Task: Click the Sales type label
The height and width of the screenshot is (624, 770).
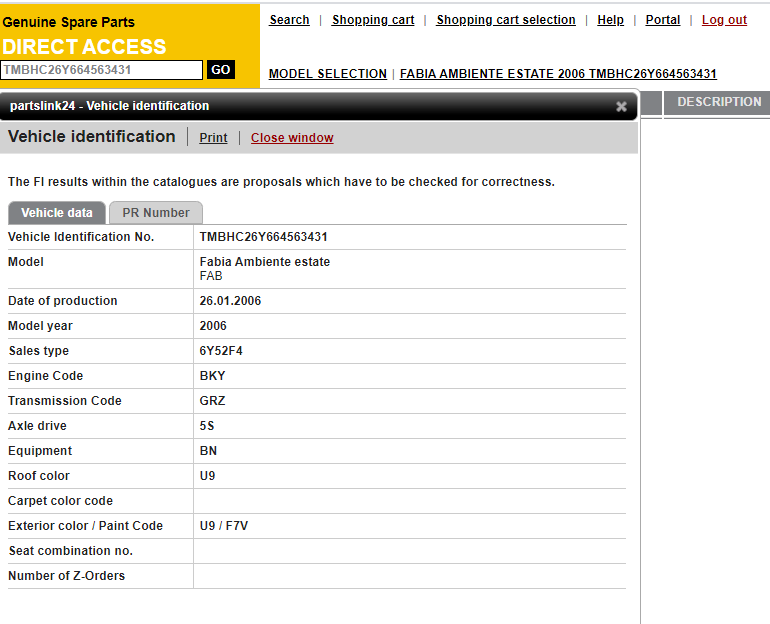Action: point(38,351)
